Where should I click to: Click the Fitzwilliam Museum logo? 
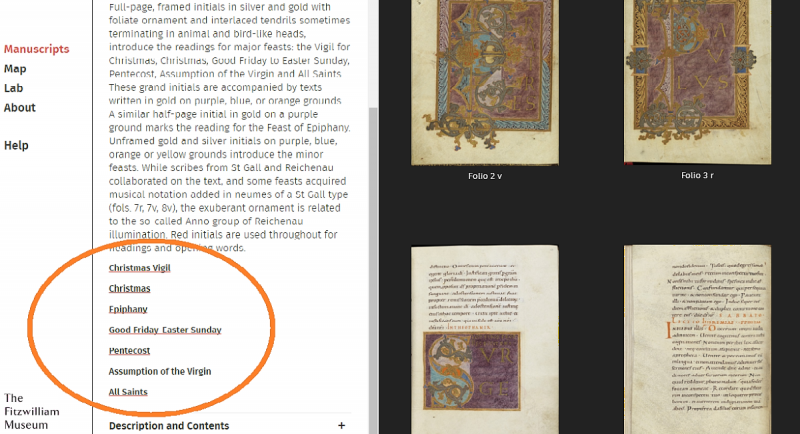[32, 411]
